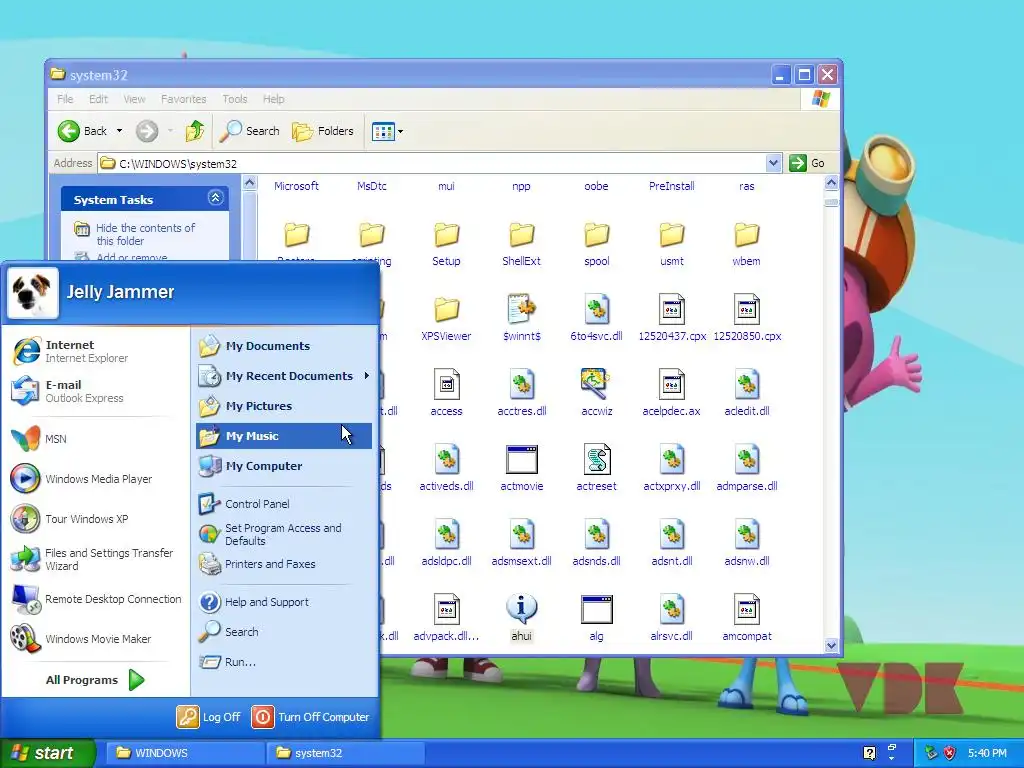Click the Go button
This screenshot has width=1024, height=768.
click(x=807, y=163)
